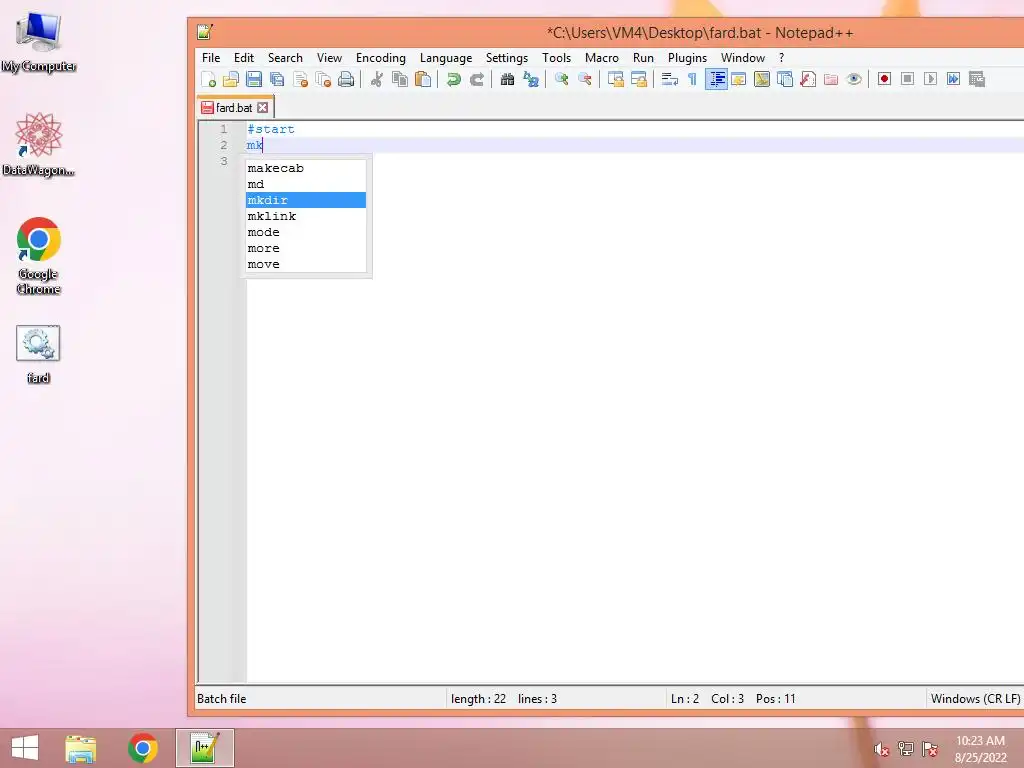Open File Explorer from the taskbar
The height and width of the screenshot is (768, 1024).
tap(80, 748)
